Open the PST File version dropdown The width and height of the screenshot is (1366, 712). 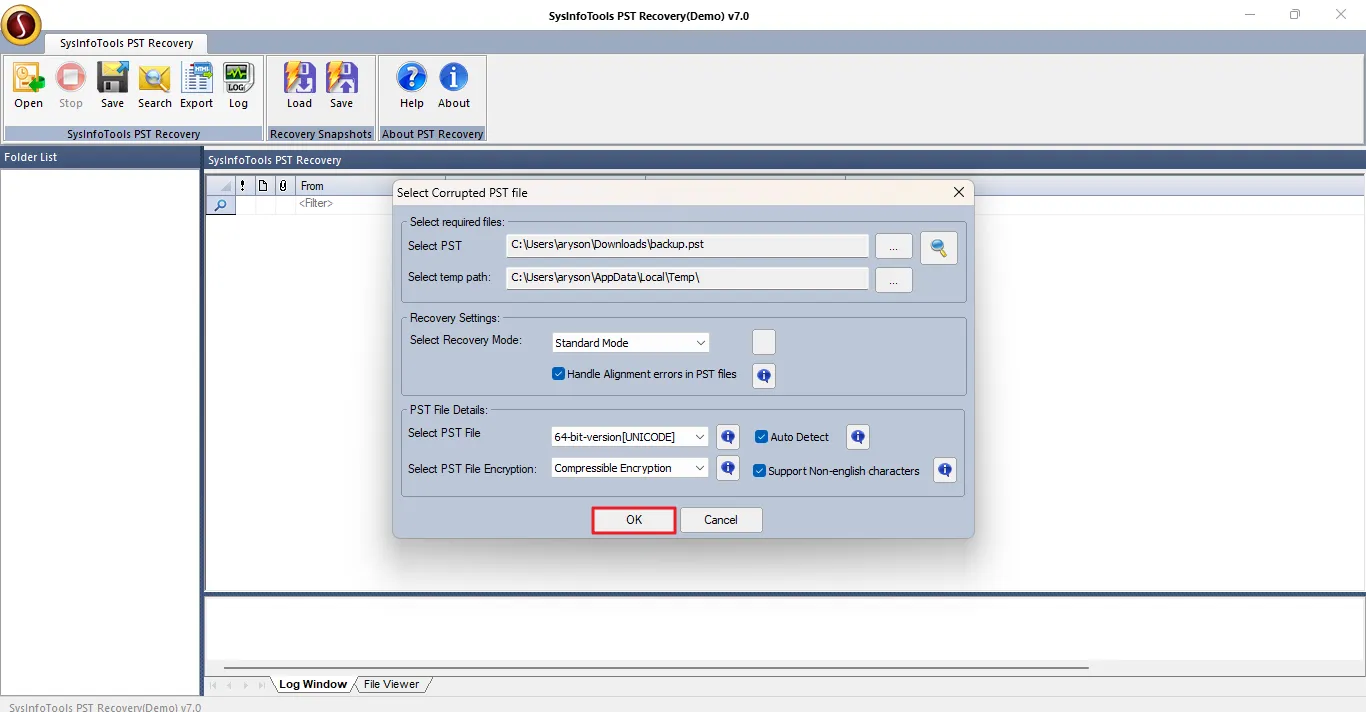631,437
